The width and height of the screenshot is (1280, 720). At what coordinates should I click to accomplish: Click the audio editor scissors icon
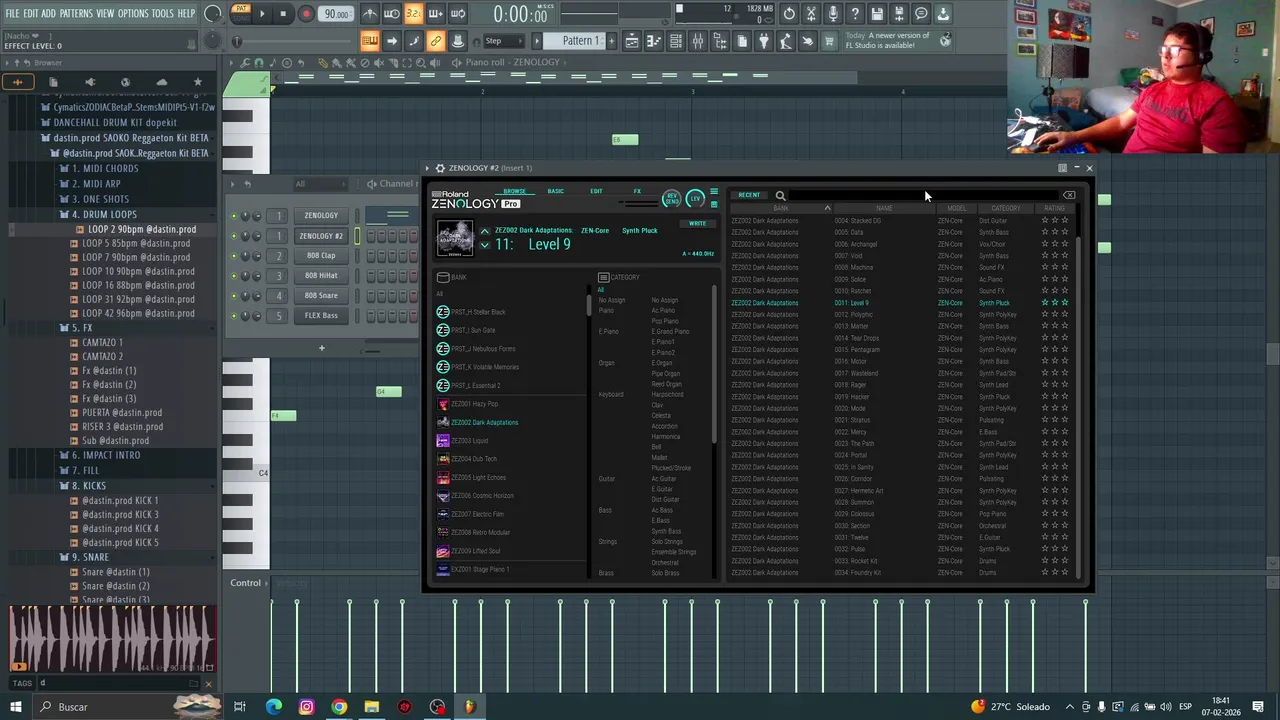pos(811,14)
